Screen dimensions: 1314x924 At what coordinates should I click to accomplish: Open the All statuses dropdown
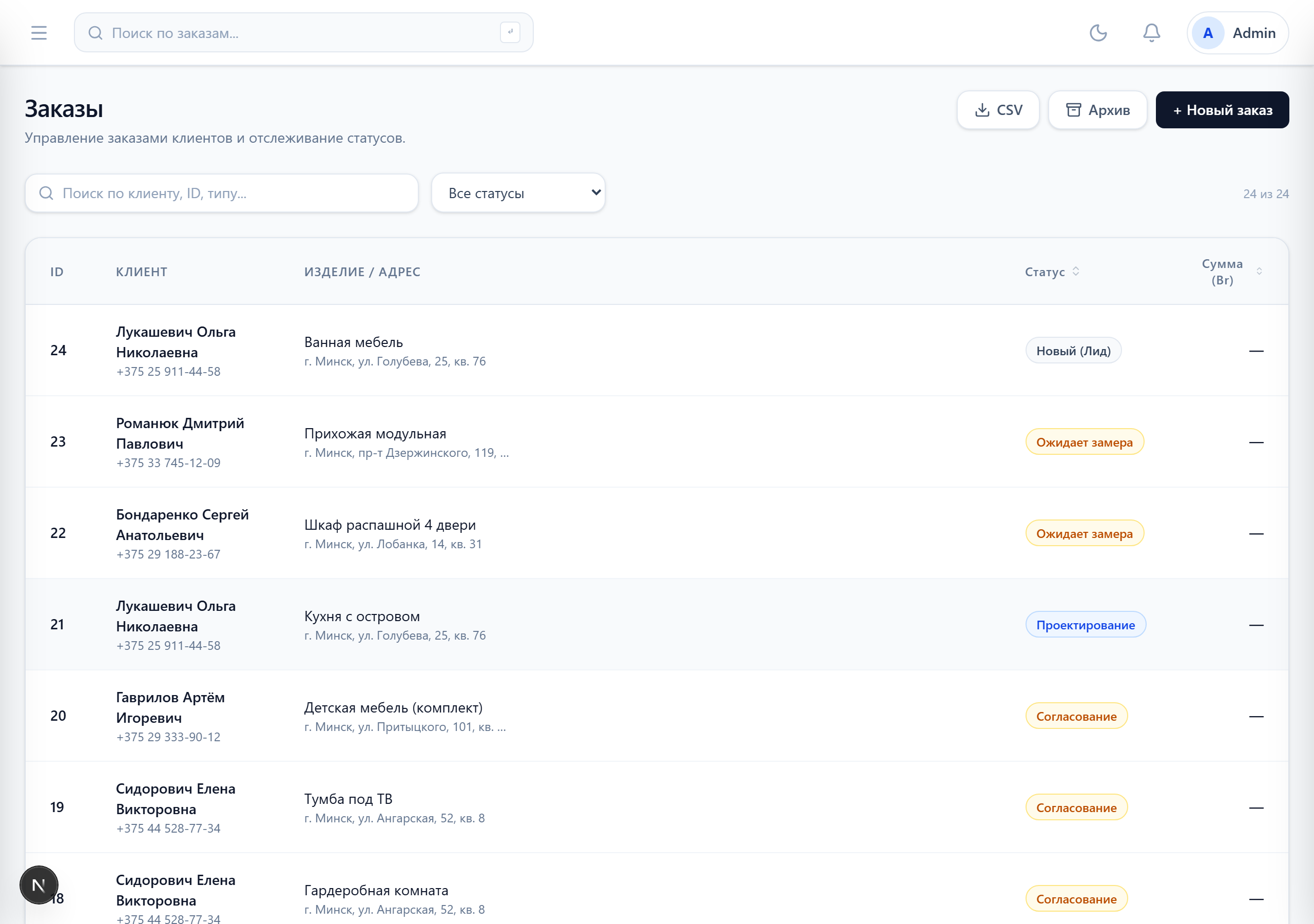tap(518, 194)
